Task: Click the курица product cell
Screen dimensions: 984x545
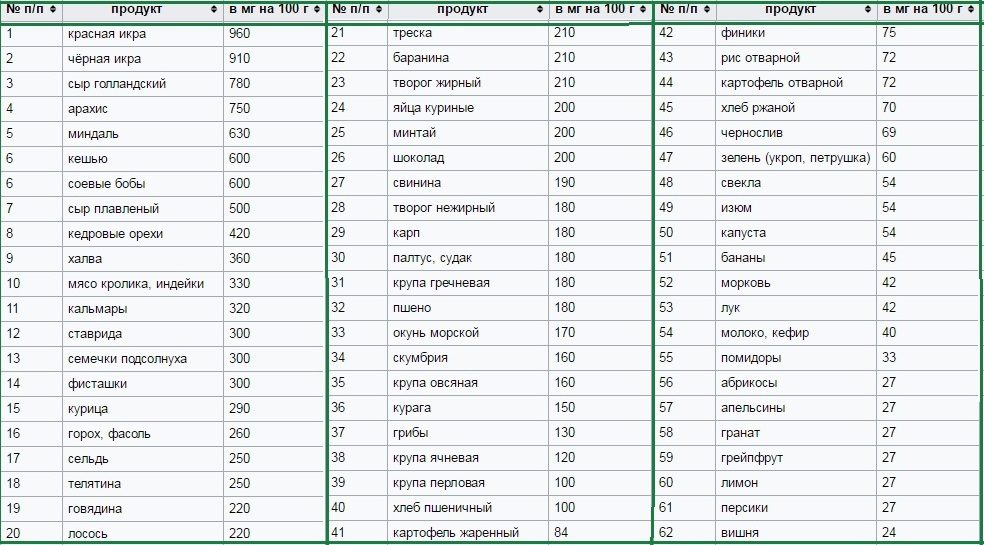Action: click(143, 409)
